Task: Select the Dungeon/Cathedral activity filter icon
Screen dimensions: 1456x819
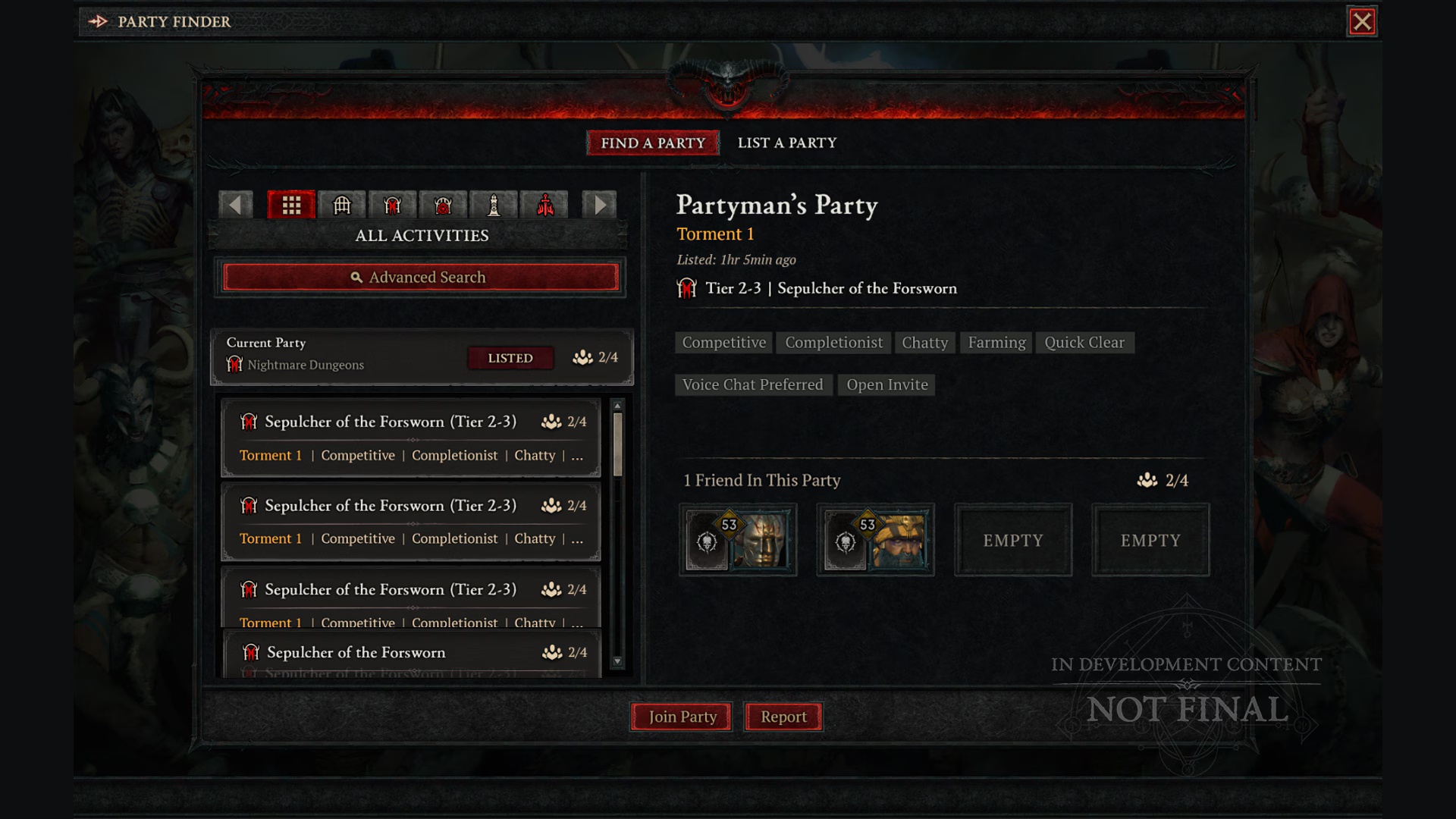Action: (341, 205)
